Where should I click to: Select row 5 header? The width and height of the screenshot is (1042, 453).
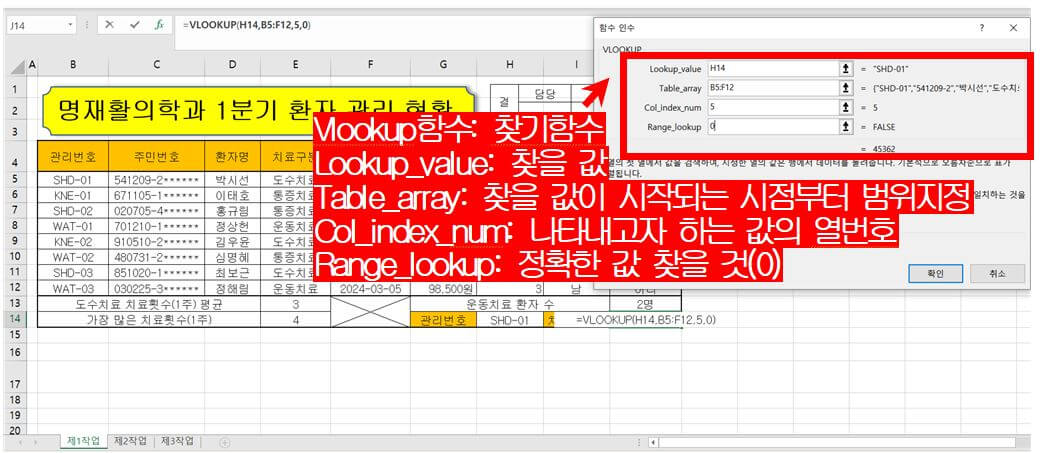pos(17,179)
